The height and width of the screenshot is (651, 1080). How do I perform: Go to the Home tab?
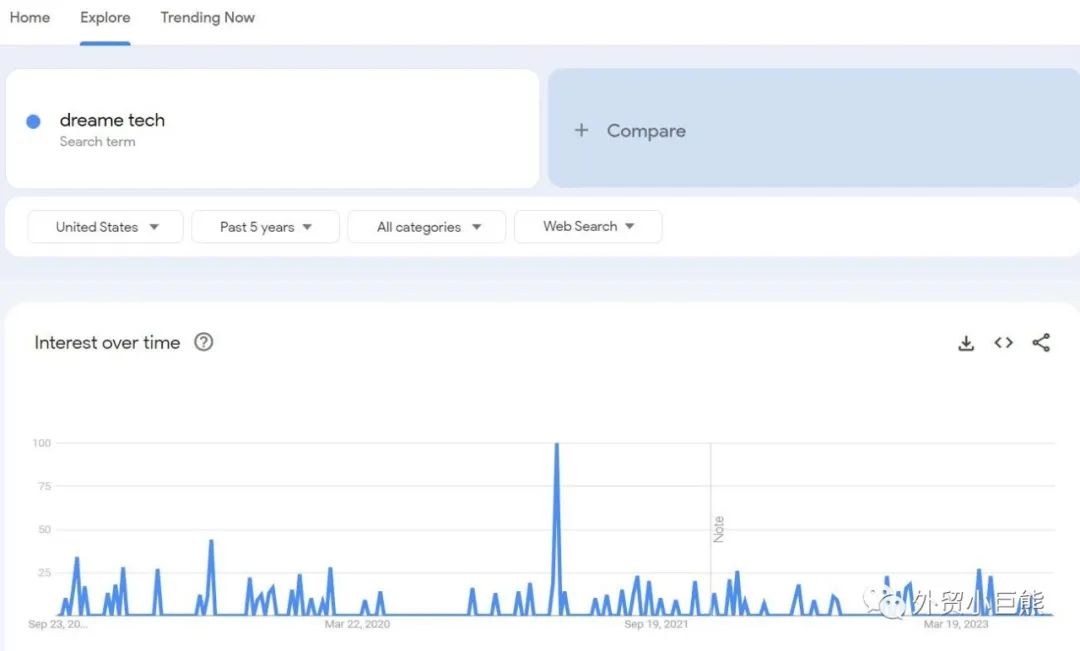coord(30,18)
